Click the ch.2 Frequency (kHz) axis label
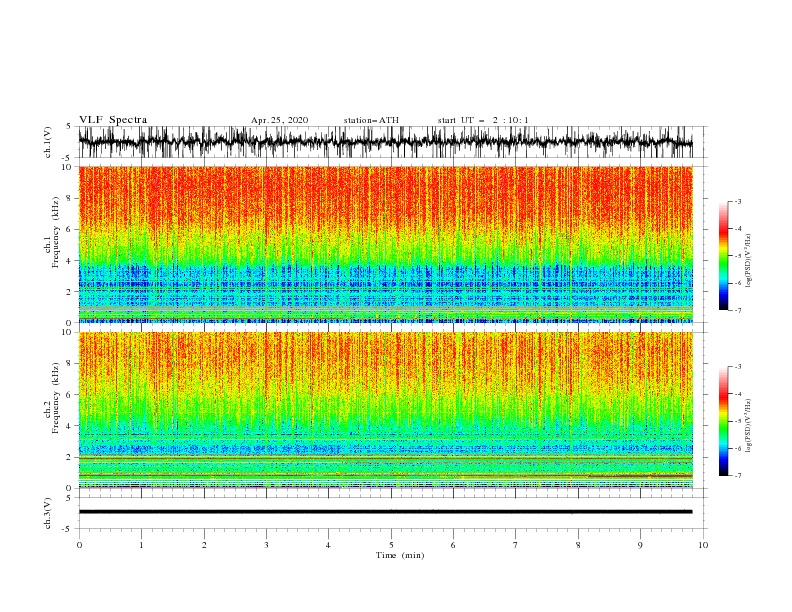 click(52, 397)
